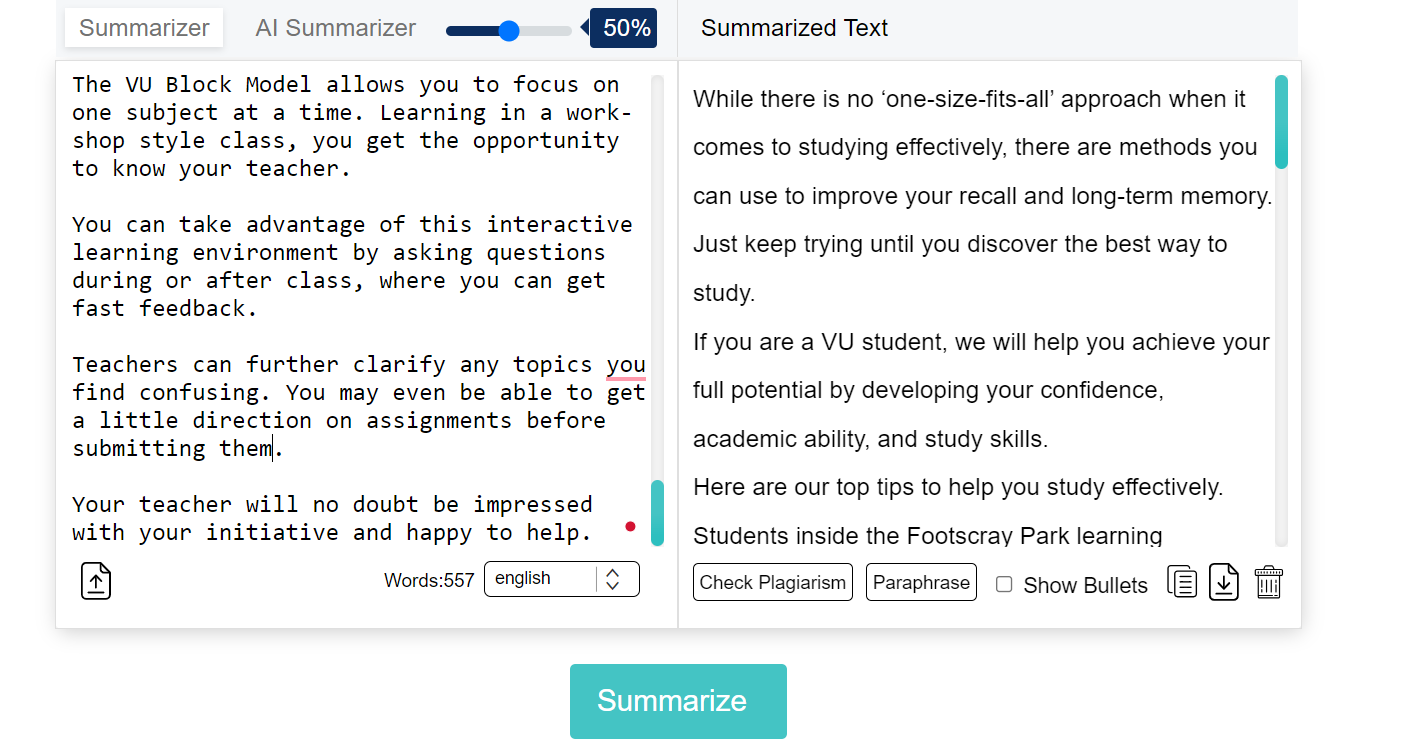Click the 50% summary length badge
Viewport: 1420px width, 746px height.
click(624, 28)
